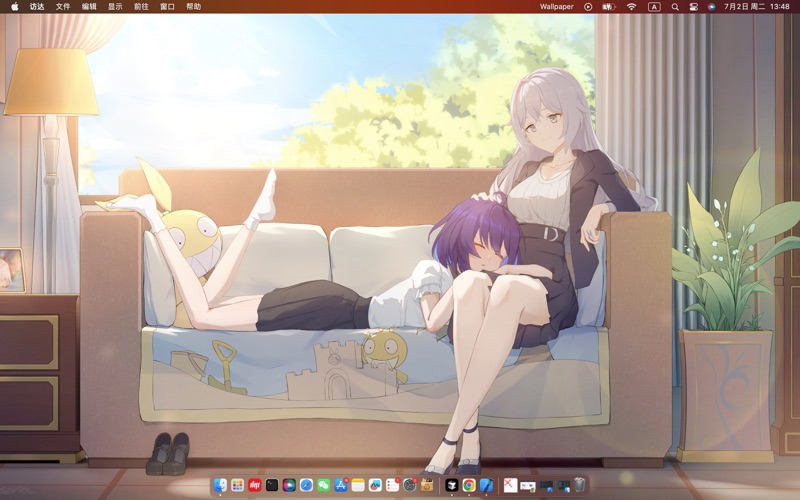Click the Siri icon in menu bar
800x500 pixels.
(711, 7)
